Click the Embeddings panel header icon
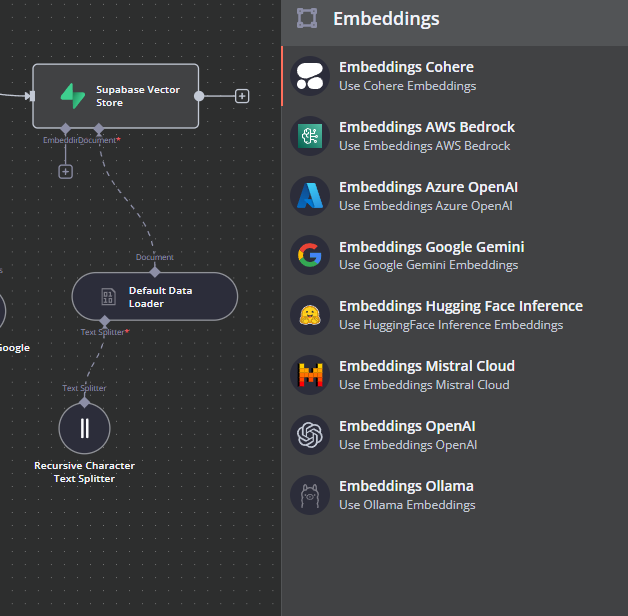The height and width of the screenshot is (616, 628). 308,19
